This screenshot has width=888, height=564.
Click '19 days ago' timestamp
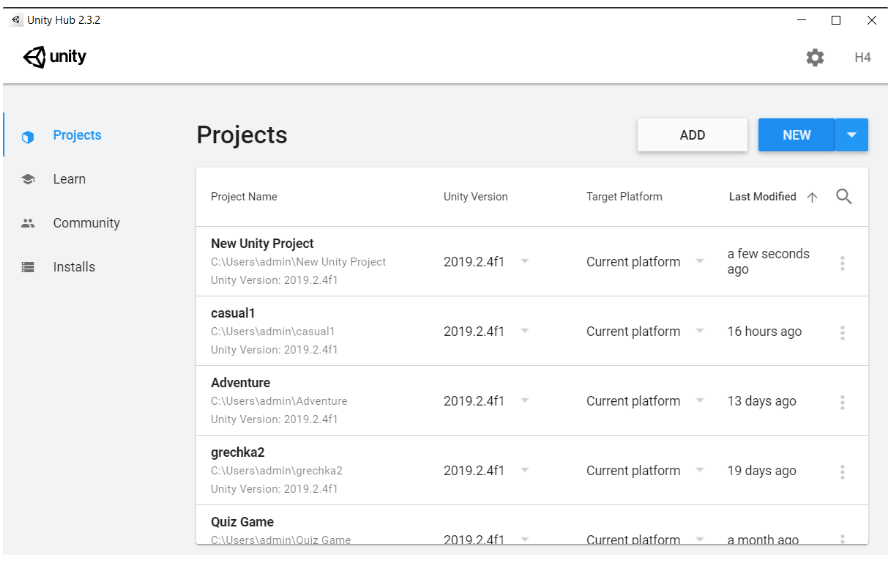[762, 471]
